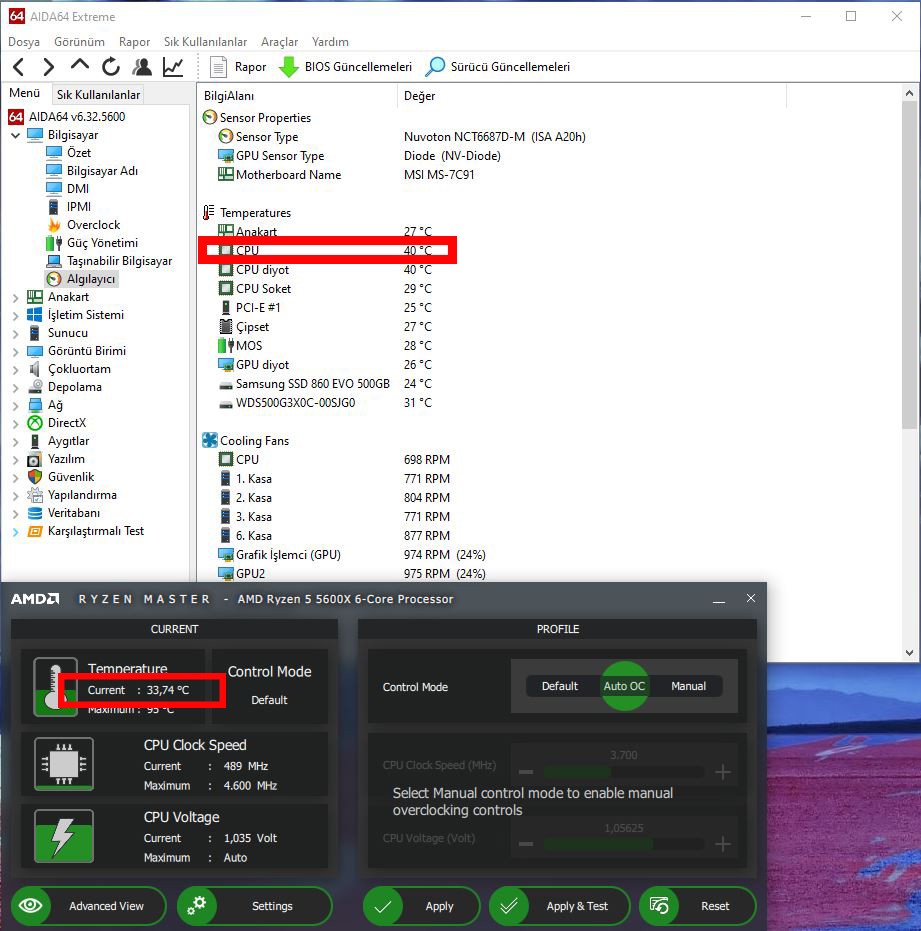Set Ryzen Master Control Mode to Default
Viewport: 921px width, 931px height.
coord(559,686)
